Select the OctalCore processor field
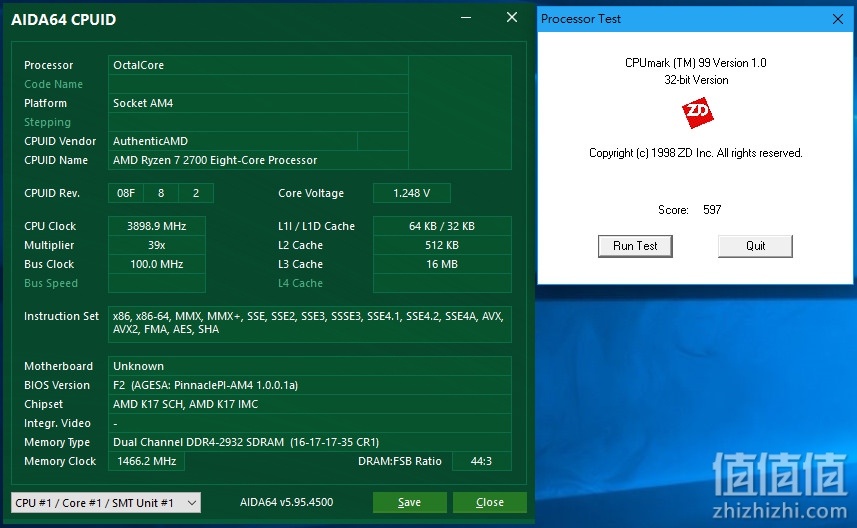Image resolution: width=857 pixels, height=528 pixels. (258, 65)
